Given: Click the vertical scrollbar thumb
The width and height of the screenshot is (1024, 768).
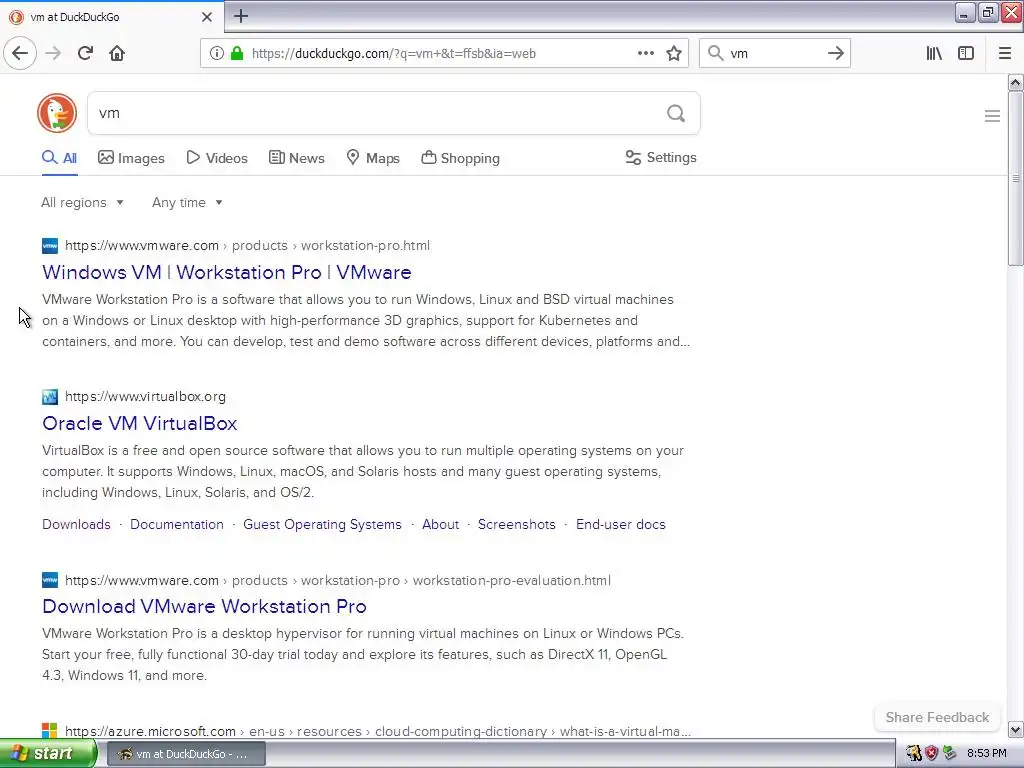Looking at the screenshot, I should [x=1015, y=178].
